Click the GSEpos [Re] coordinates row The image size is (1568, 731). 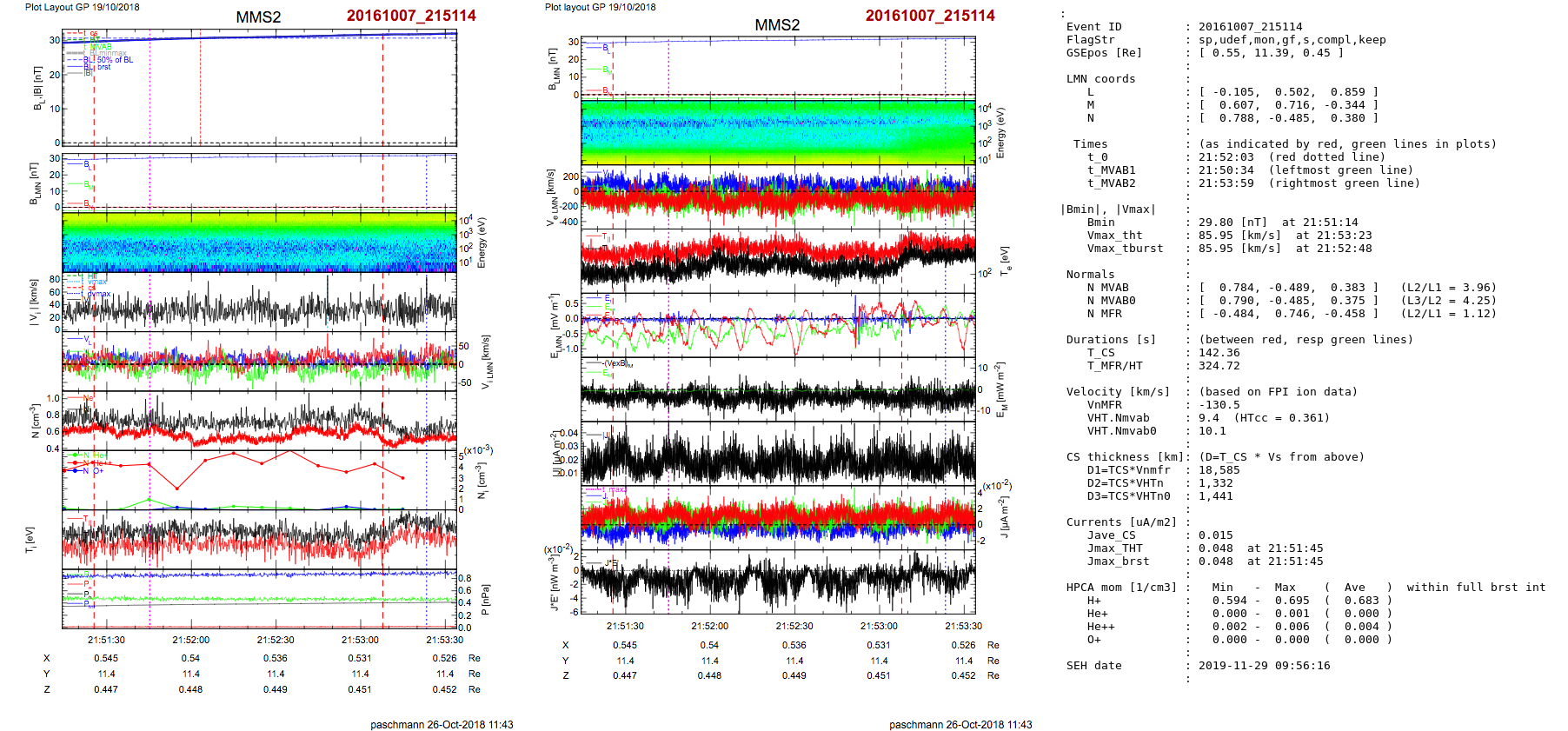(x=1270, y=53)
